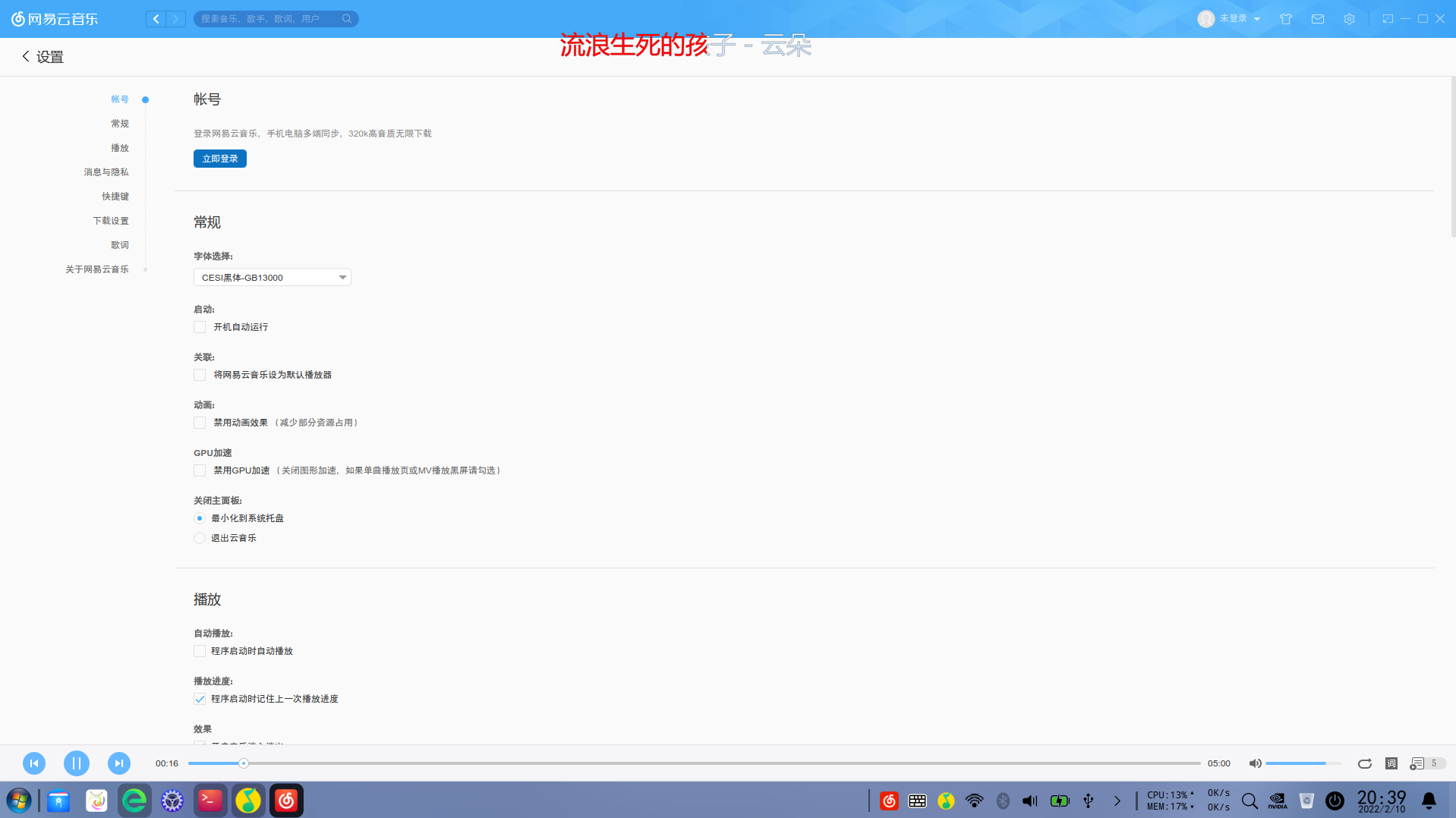Click the 网易云音乐 logo in the title bar
The image size is (1456, 818).
[x=55, y=19]
